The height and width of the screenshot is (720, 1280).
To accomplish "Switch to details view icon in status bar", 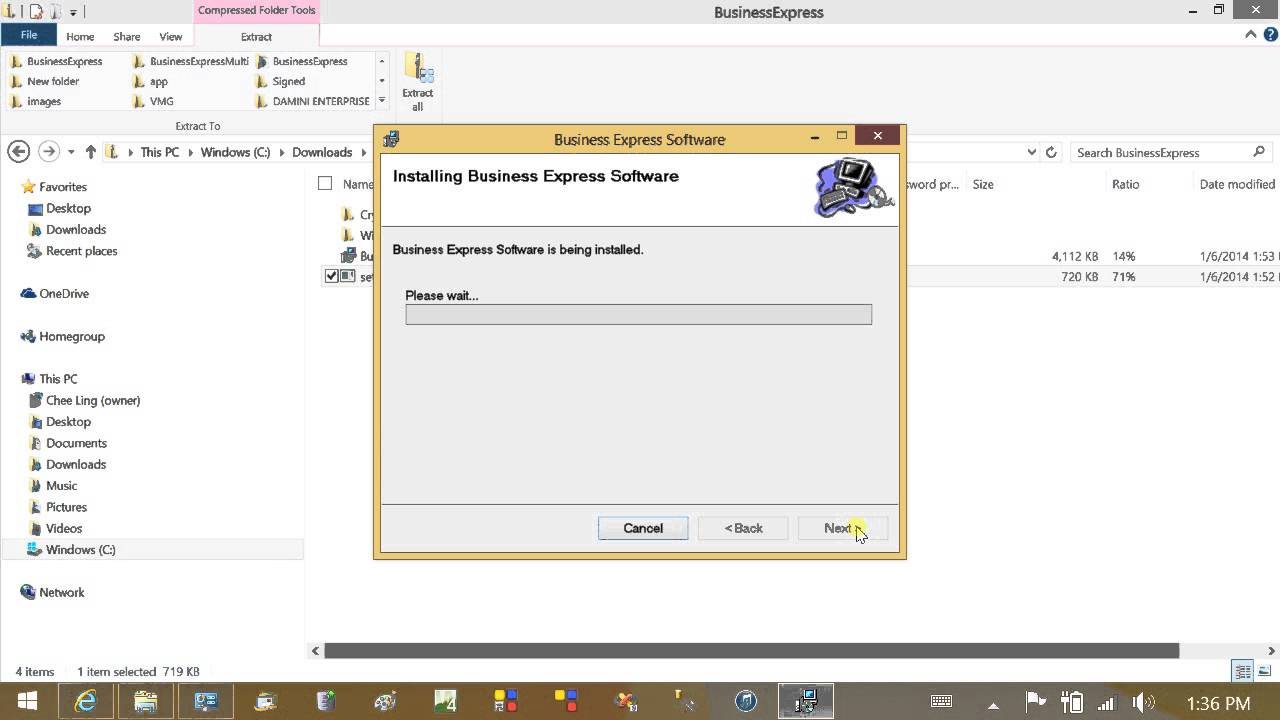I will click(x=1243, y=672).
